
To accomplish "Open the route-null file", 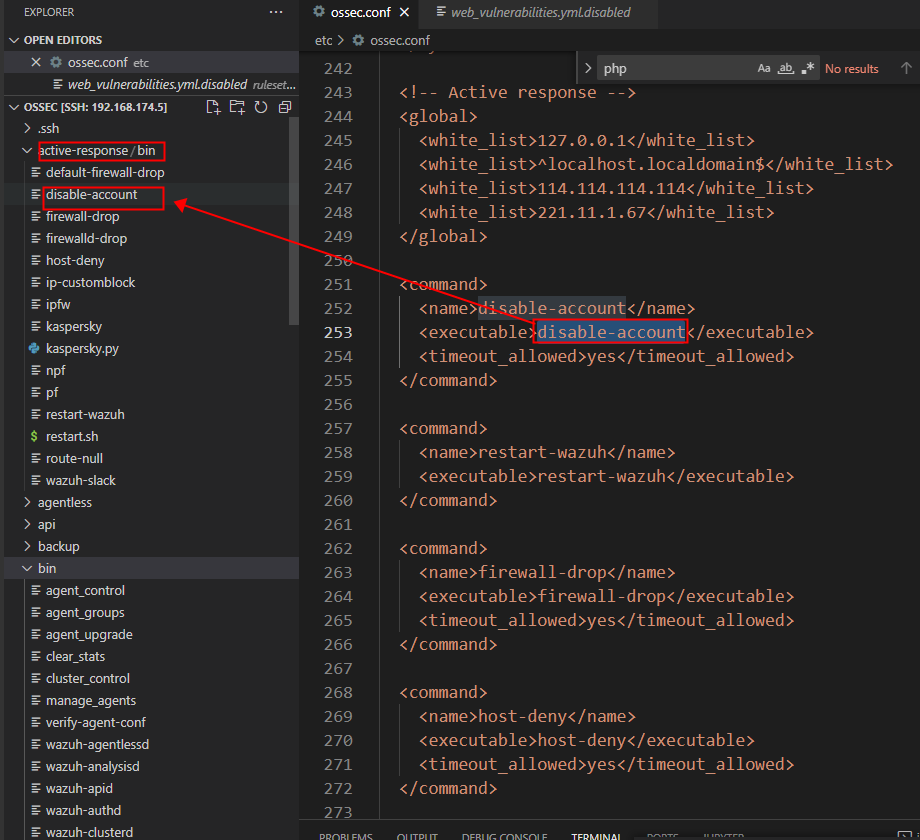I will point(151,459).
